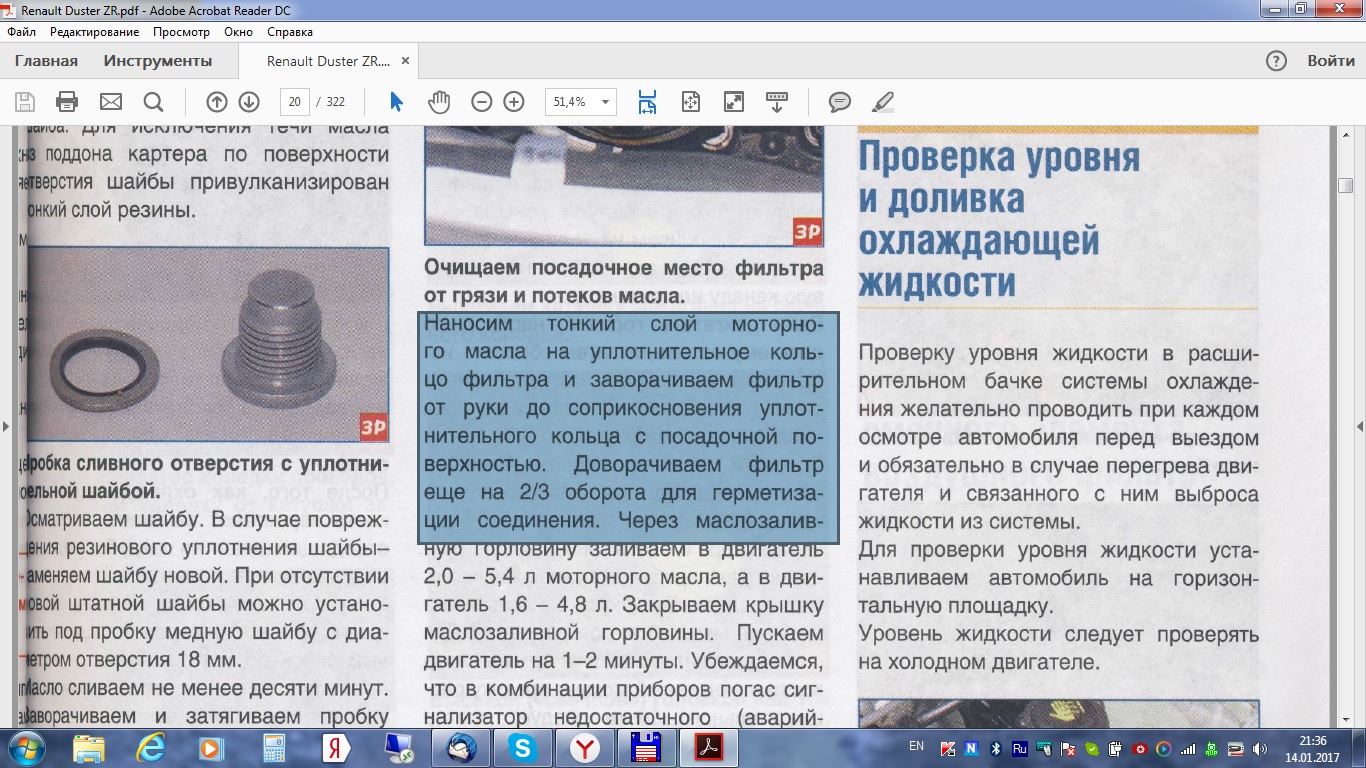Click the network signal bars tray icon
1366x768 pixels.
point(1188,748)
